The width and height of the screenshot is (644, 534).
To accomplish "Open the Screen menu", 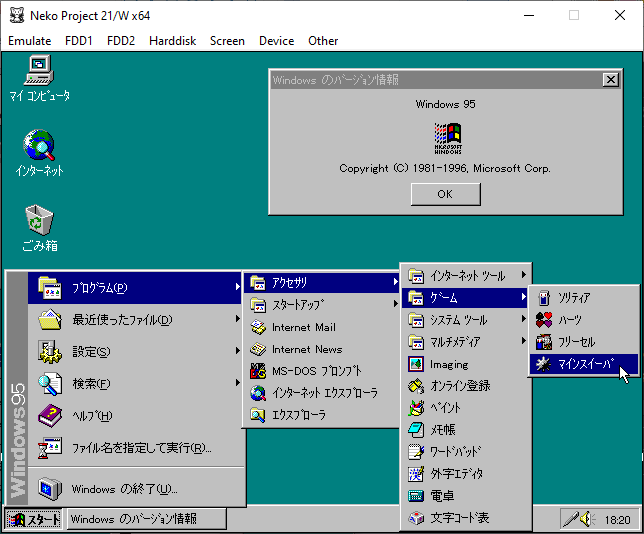I will pyautogui.click(x=227, y=41).
